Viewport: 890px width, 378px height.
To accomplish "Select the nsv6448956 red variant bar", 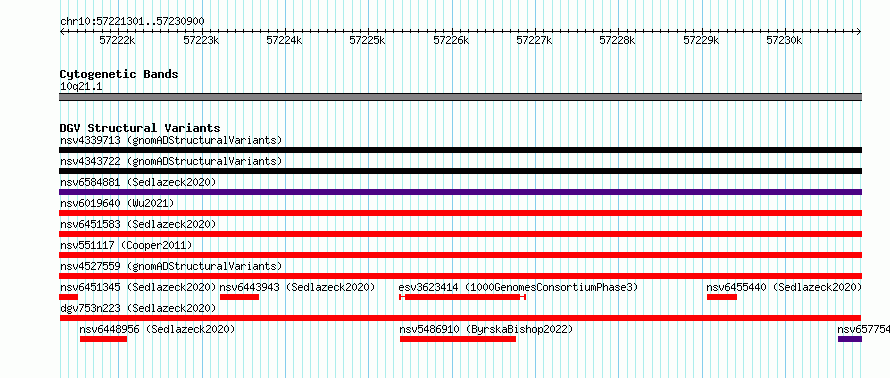I will pos(103,339).
